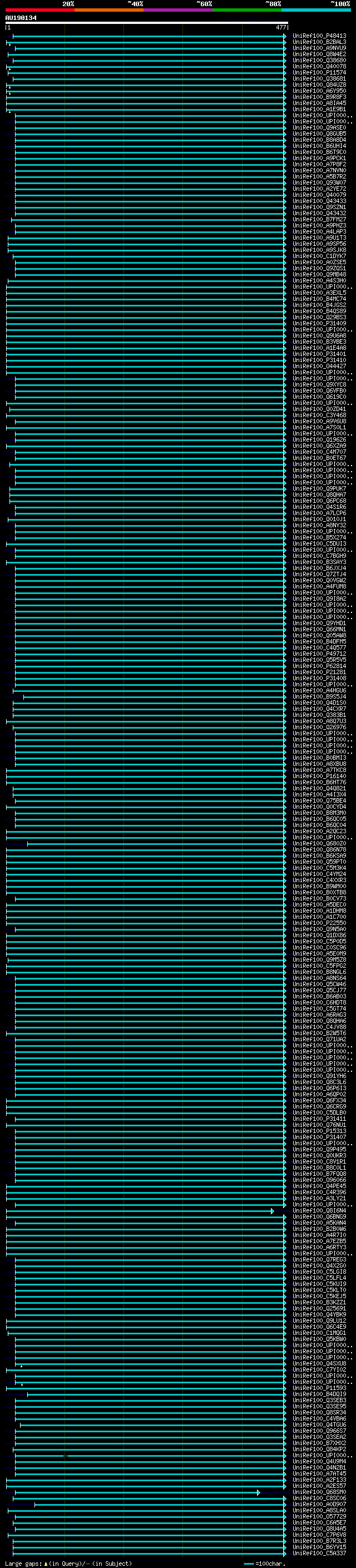Viewport: 356px width, 1568px height.
Task: Select the UniRef100_A9PCK1 label
Action: point(319,159)
